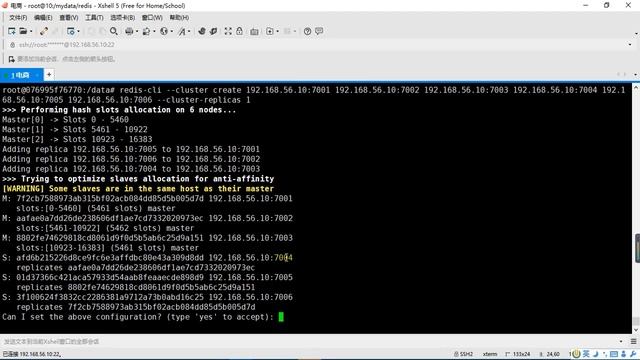Screen dimensions: 640x360
Task: Click the new file transfer icon
Action: (x=270, y=31)
